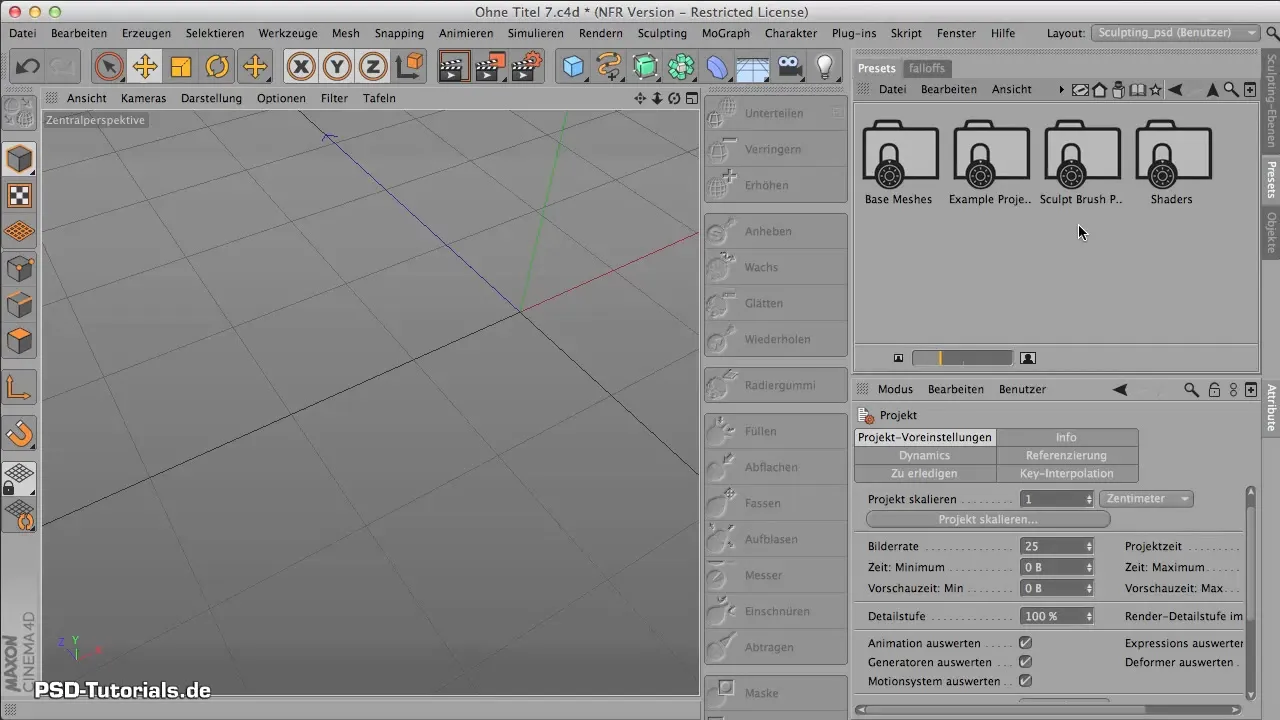Viewport: 1280px width, 720px height.
Task: Click the blue deformer icon
Action: (717, 67)
